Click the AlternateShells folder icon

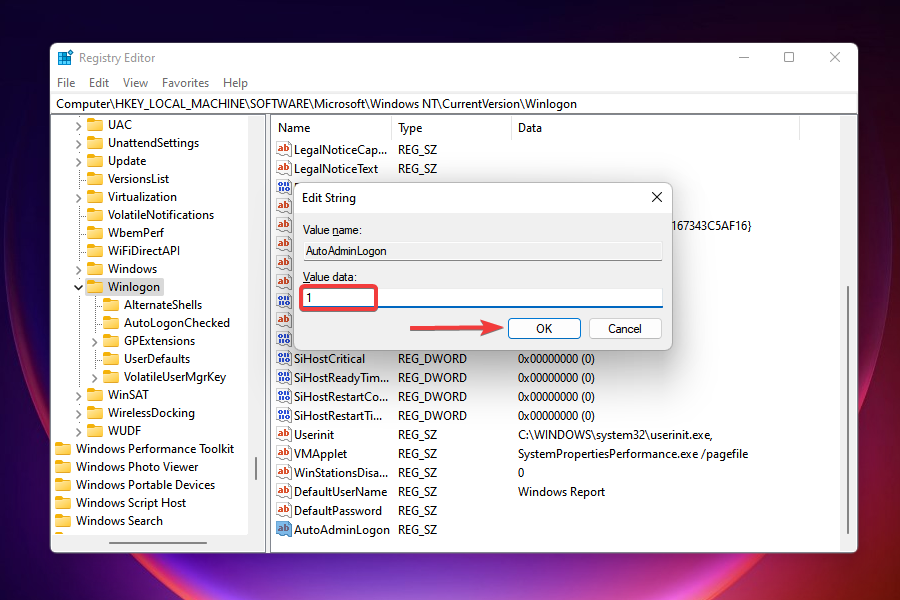(x=111, y=304)
